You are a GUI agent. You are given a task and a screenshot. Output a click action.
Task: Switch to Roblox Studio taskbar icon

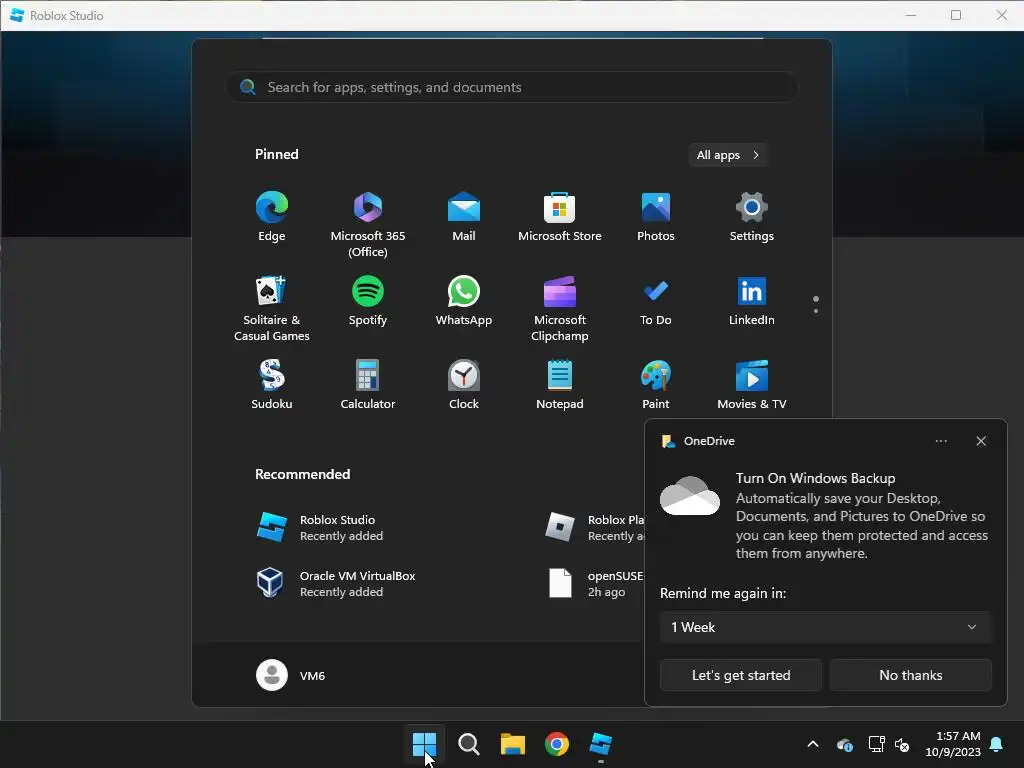(x=600, y=744)
